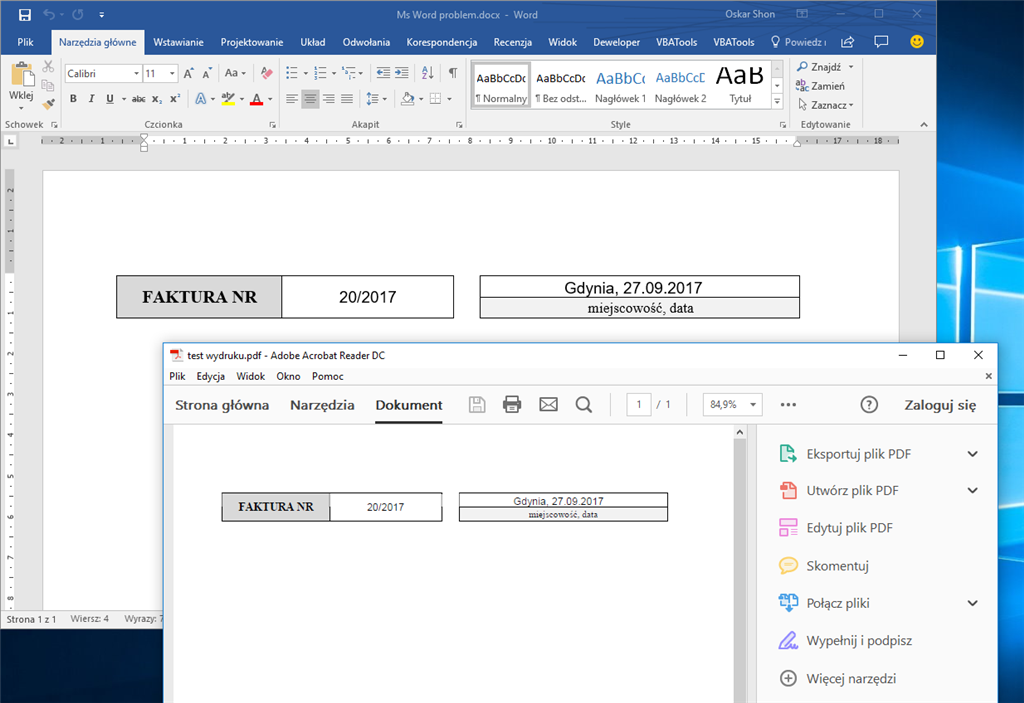The height and width of the screenshot is (703, 1024).
Task: Apply subscript formatting
Action: 157,99
